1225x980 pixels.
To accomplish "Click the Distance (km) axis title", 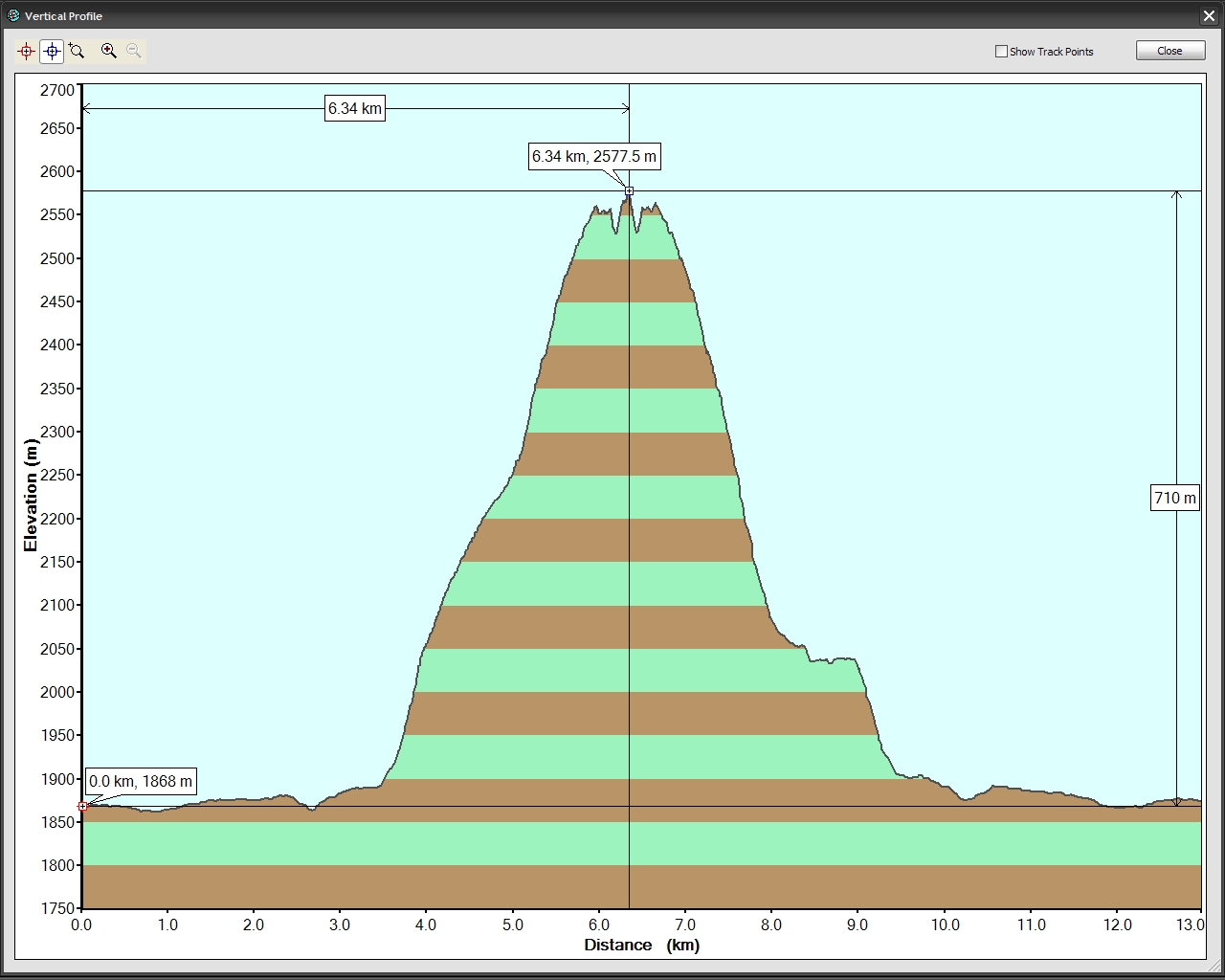I will pos(641,946).
